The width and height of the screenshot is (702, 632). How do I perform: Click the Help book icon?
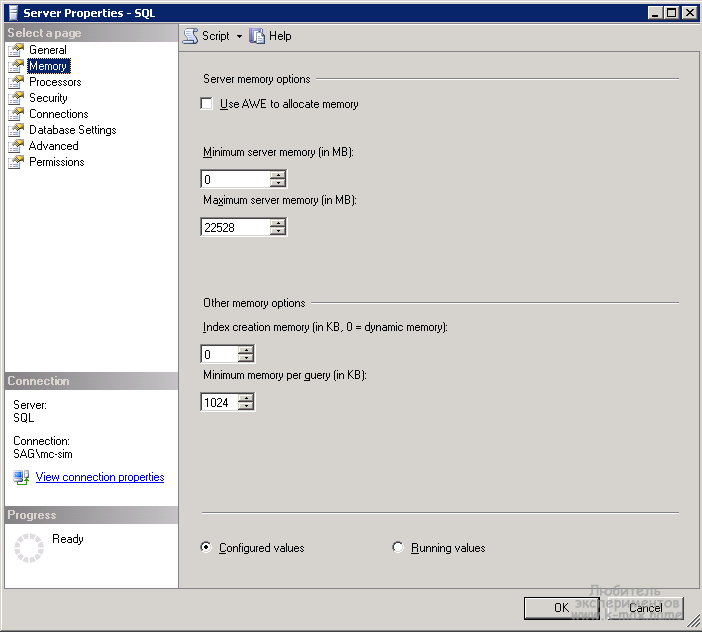257,36
